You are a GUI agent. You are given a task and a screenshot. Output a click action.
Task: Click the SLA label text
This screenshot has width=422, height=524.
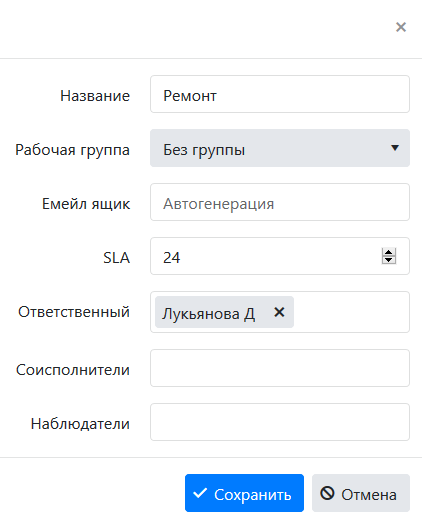tap(116, 258)
